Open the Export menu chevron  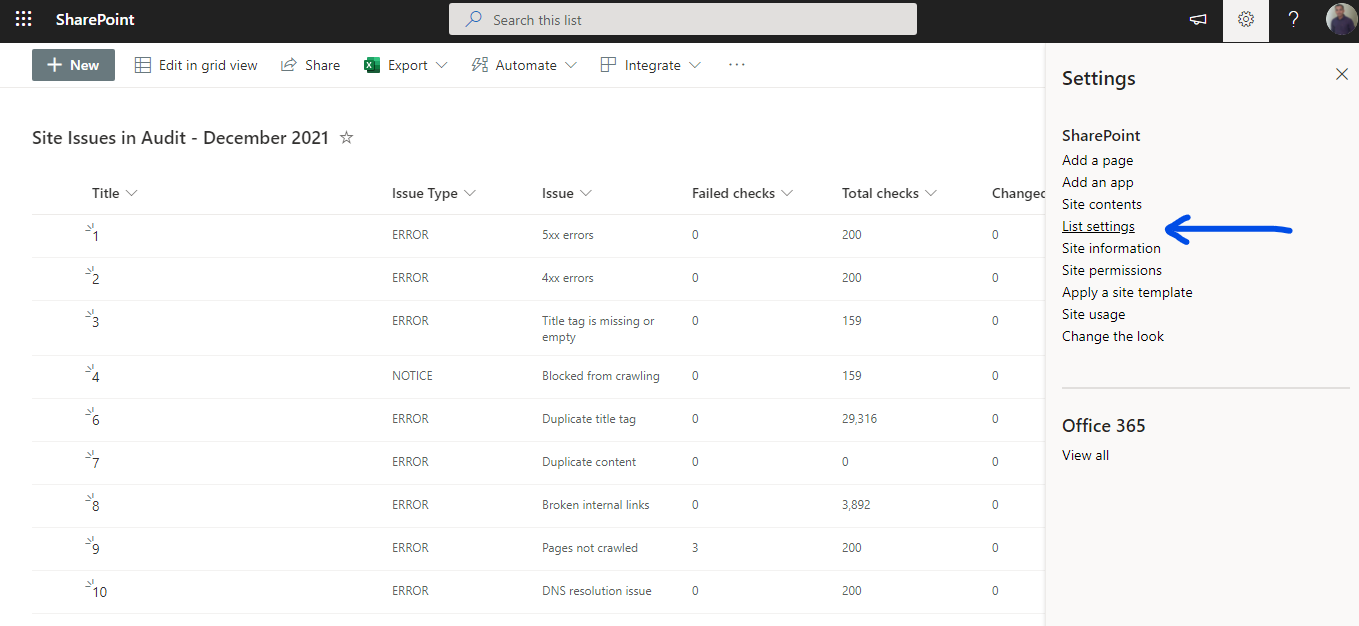pos(440,64)
